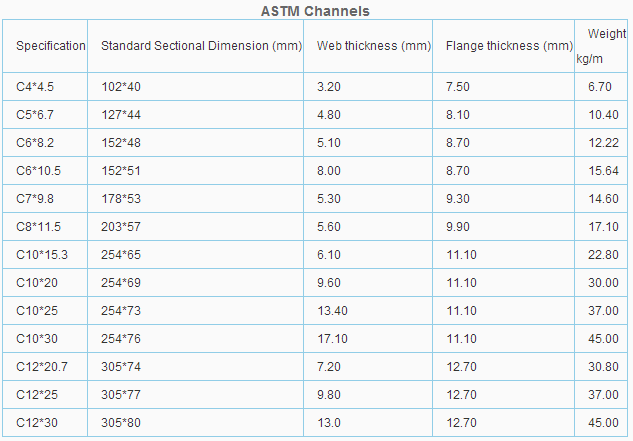Select the 15.64 weight cell
Image resolution: width=633 pixels, height=441 pixels.
(603, 171)
